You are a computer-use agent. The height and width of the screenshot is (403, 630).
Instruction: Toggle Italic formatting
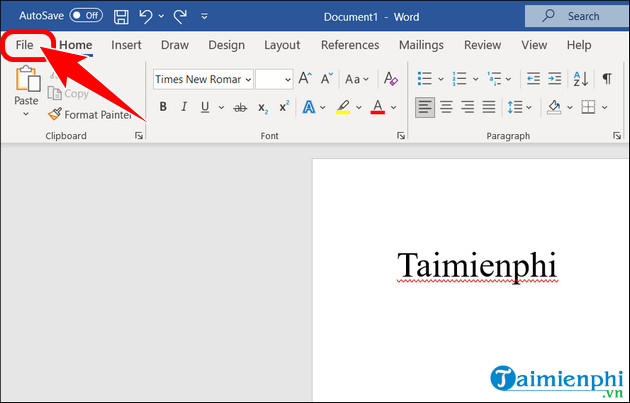(x=184, y=106)
